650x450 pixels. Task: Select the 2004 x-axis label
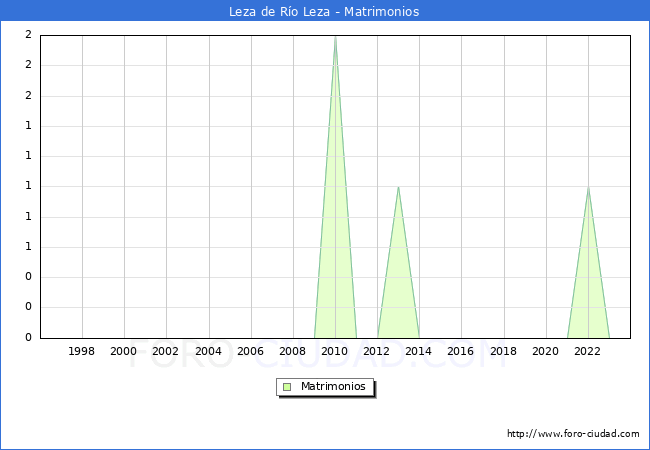point(208,351)
